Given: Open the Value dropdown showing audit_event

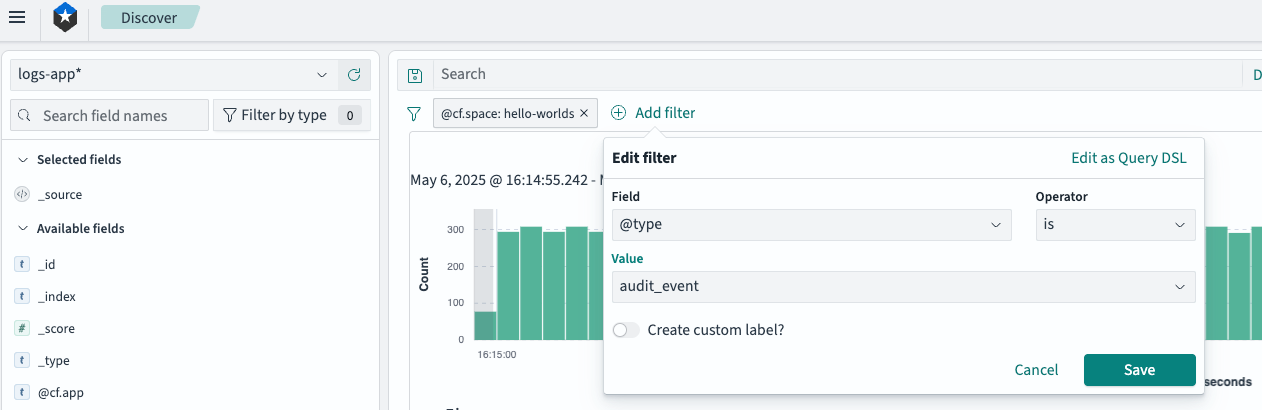Looking at the screenshot, I should [904, 286].
